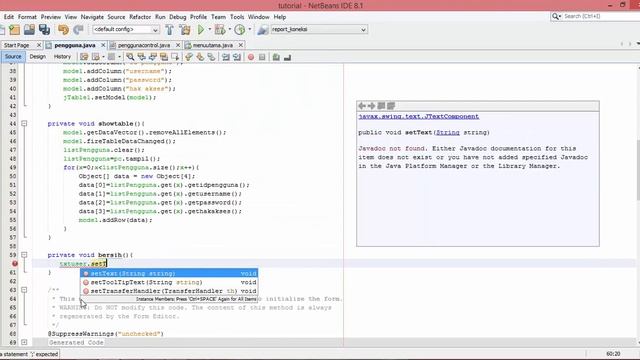
Task: Click the Find Previous Occurrence icon
Action: point(141,57)
